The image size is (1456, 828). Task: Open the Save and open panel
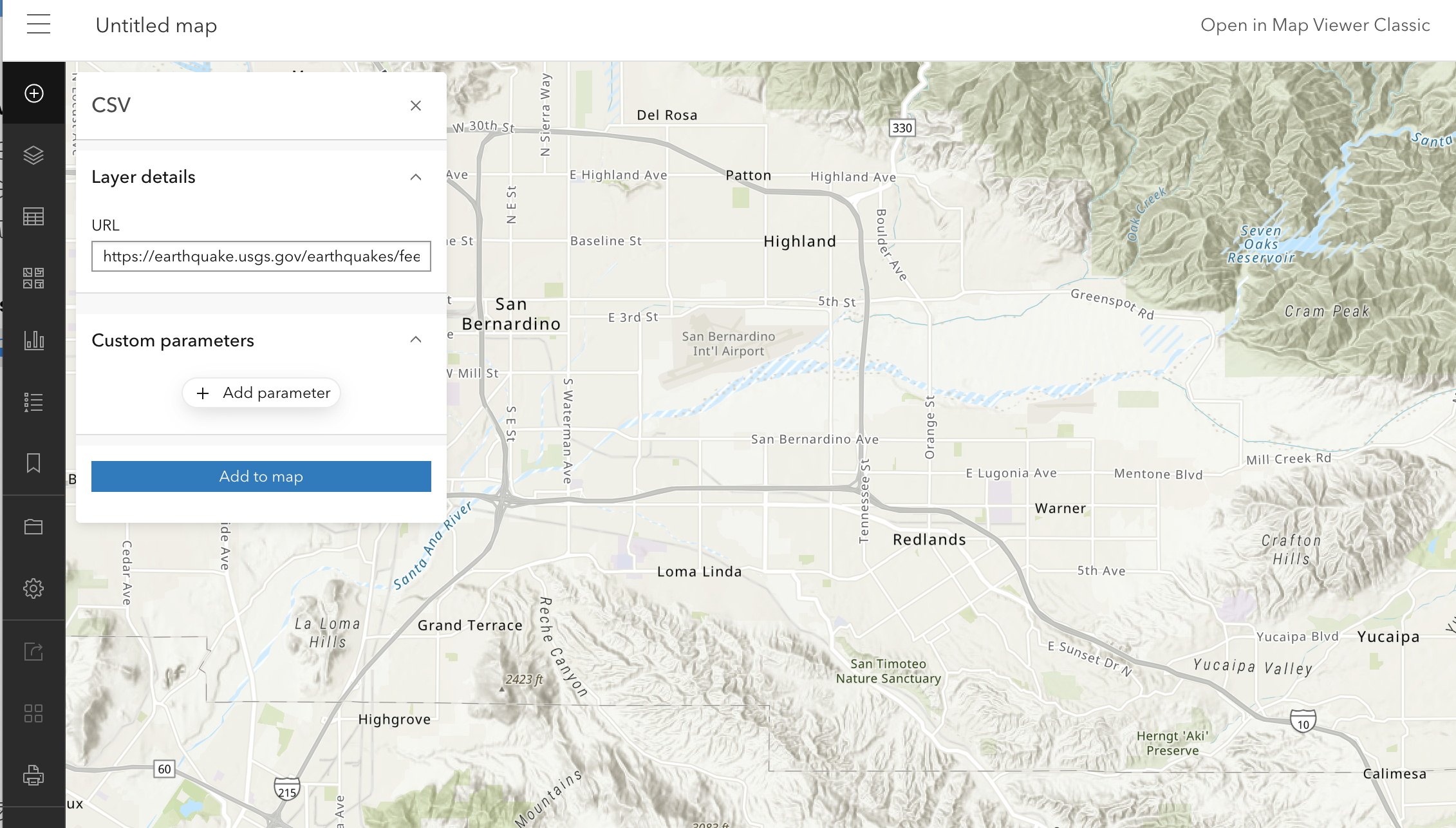coord(33,525)
